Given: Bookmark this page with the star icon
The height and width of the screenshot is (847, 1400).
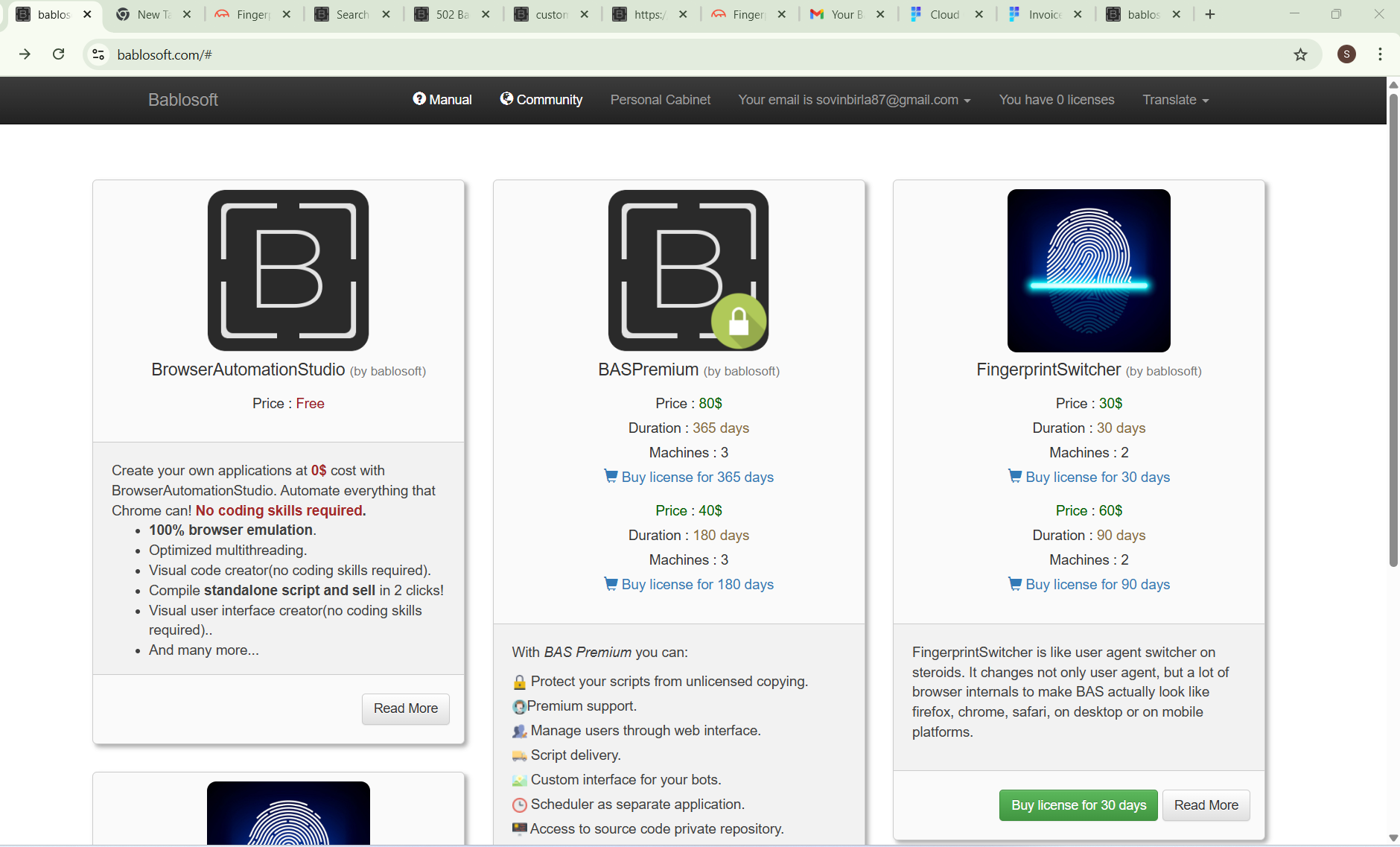Looking at the screenshot, I should [1299, 54].
